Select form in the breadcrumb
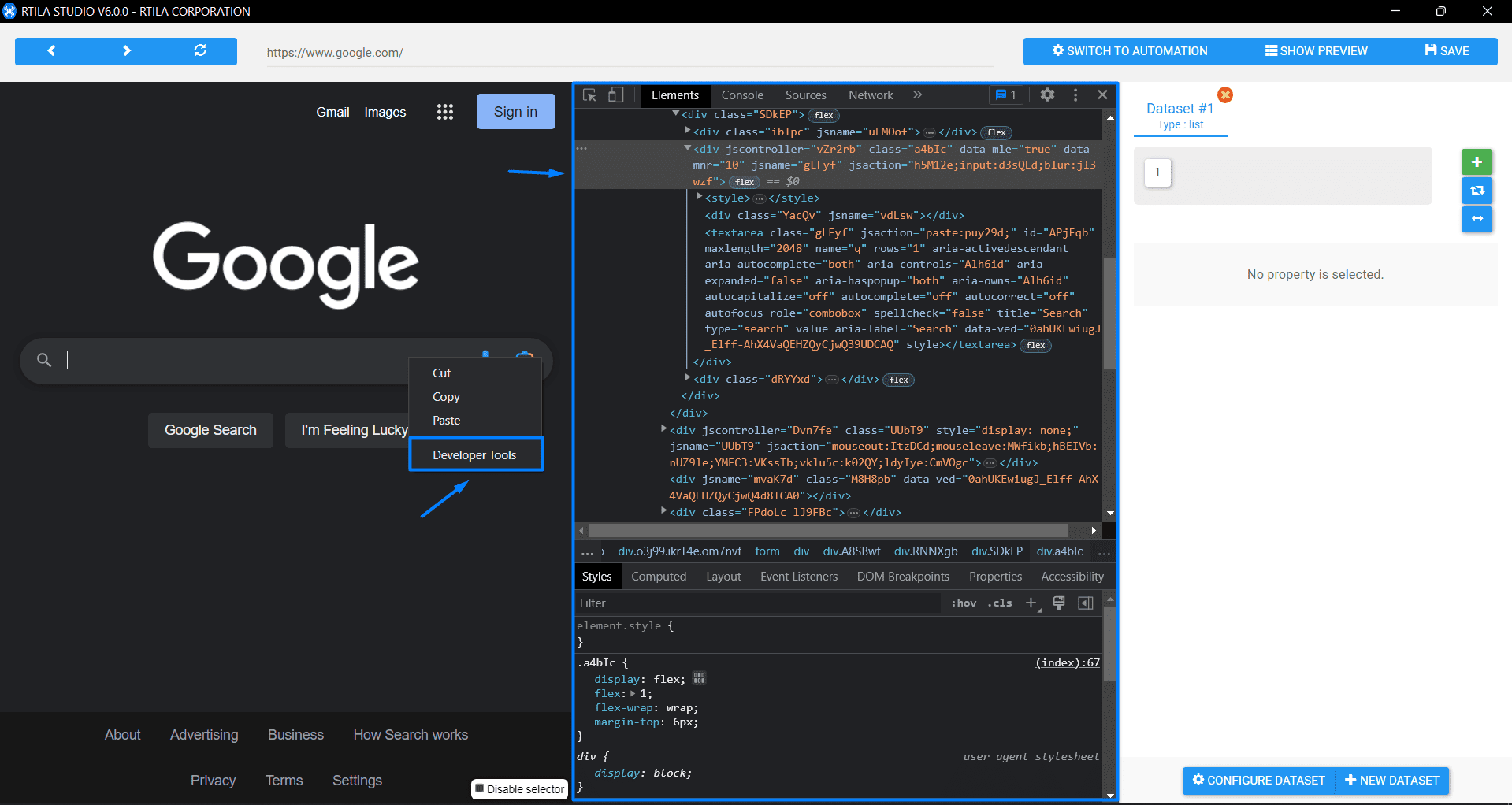This screenshot has height=805, width=1512. click(x=767, y=551)
